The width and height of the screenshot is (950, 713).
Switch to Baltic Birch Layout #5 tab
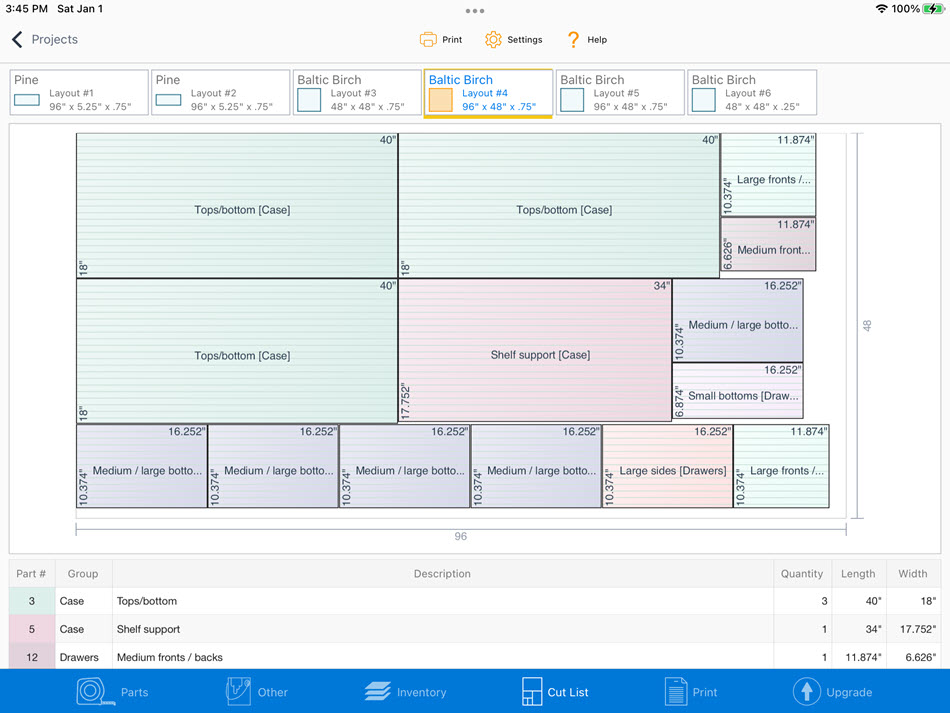click(x=620, y=92)
